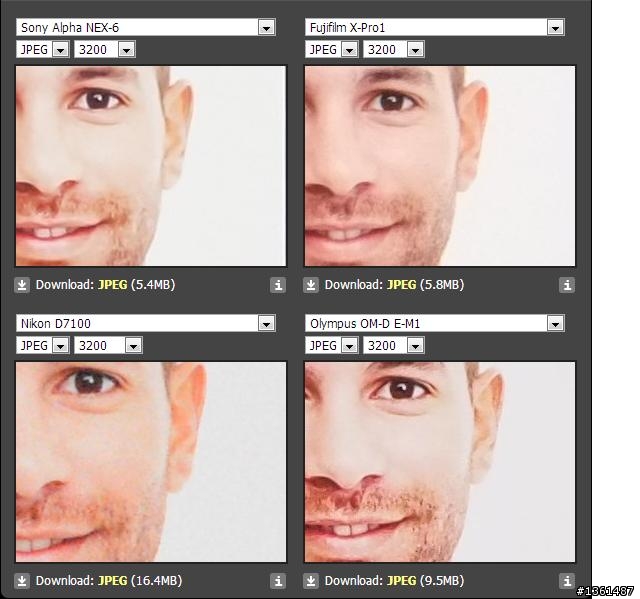
Task: Click download icon under Nikon D7100 image
Action: pos(22,581)
